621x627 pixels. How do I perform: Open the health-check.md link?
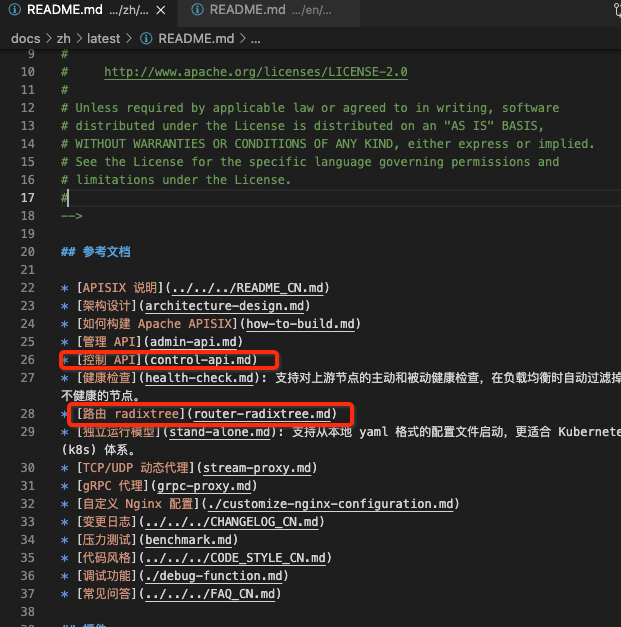click(199, 378)
